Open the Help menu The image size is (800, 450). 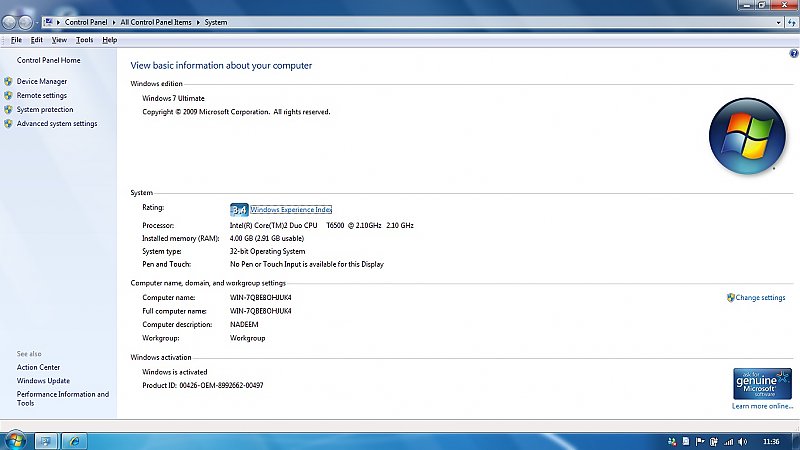(x=110, y=40)
